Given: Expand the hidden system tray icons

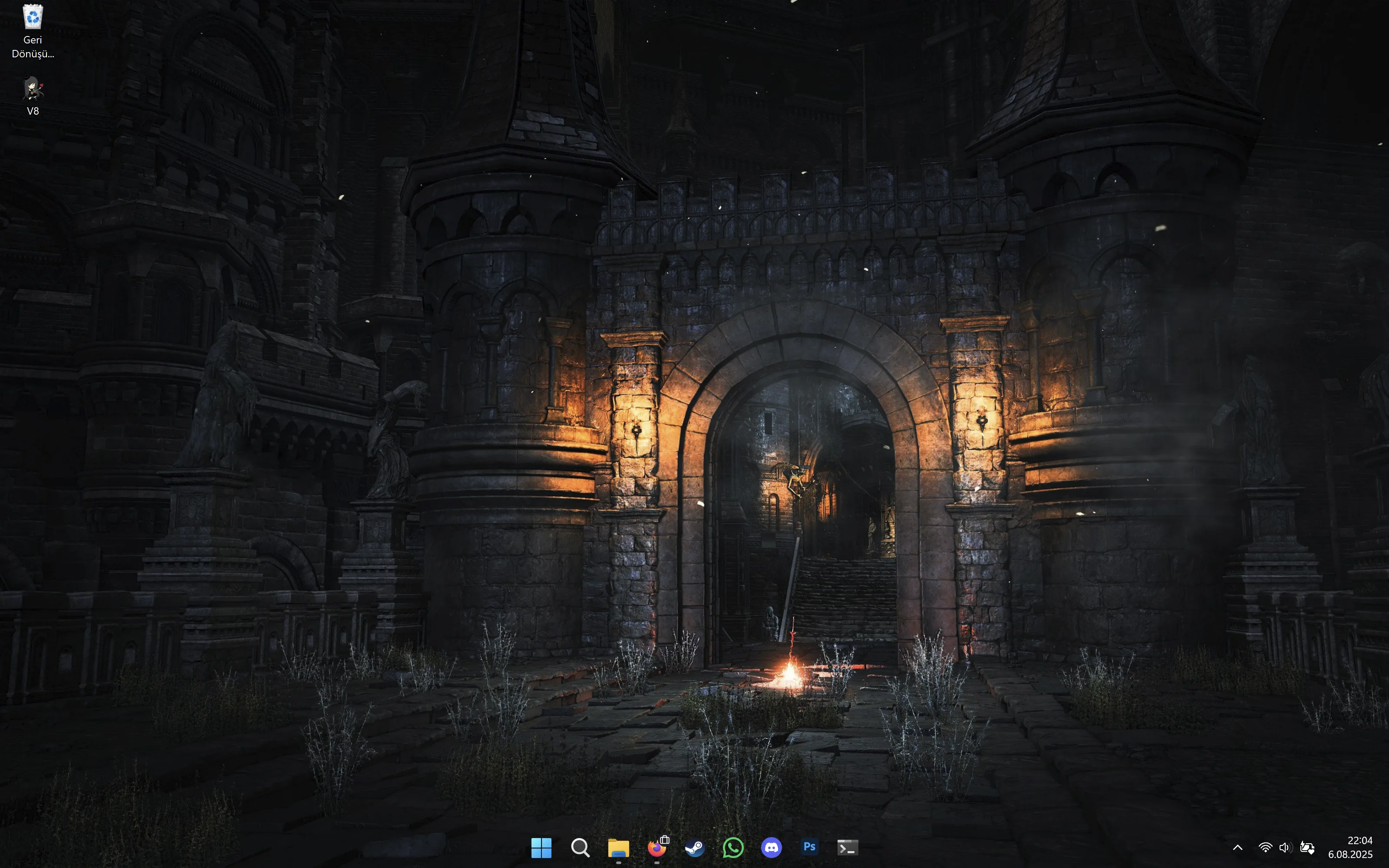Looking at the screenshot, I should (1237, 847).
